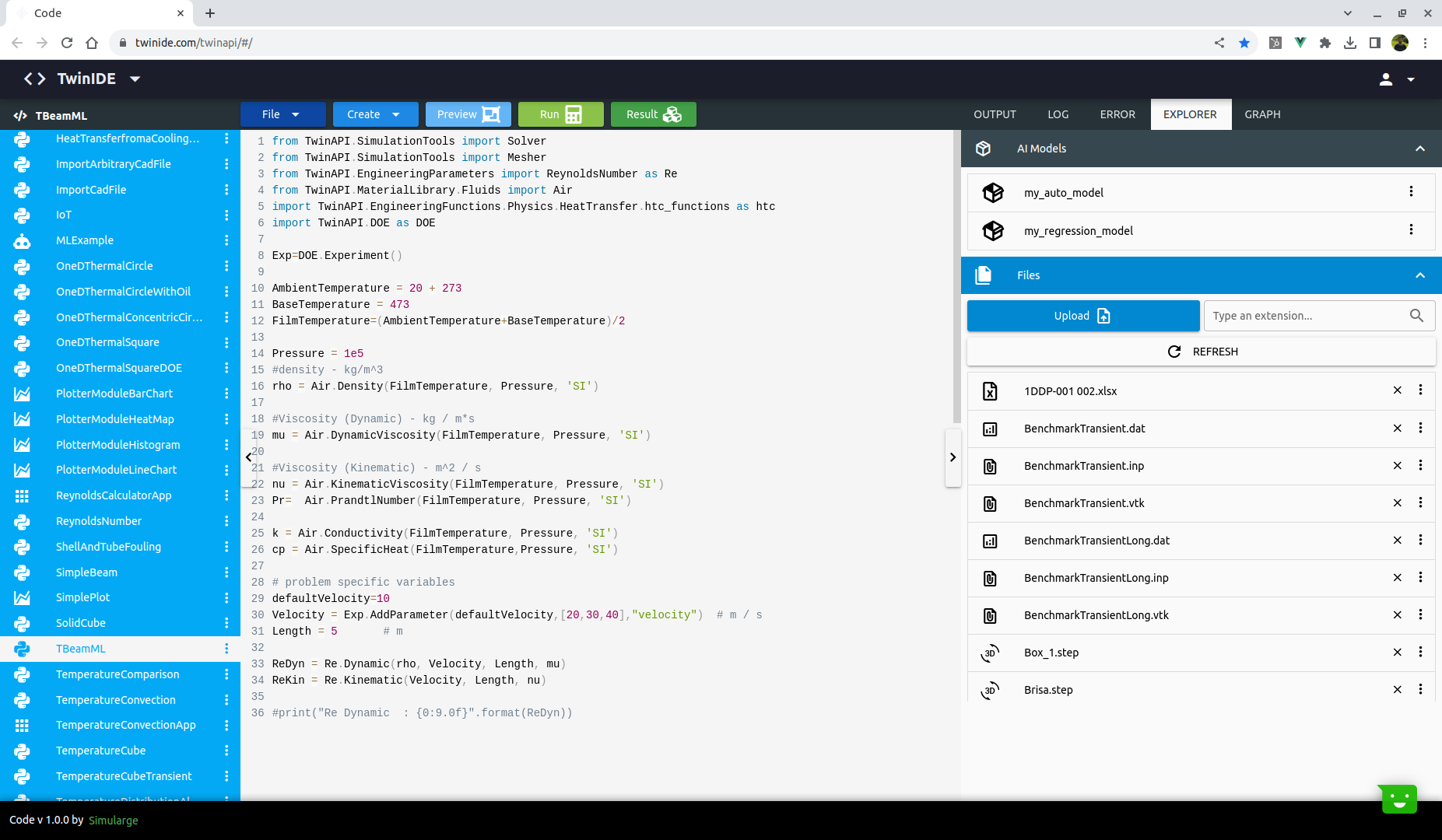
Task: Open the TemperatureConvectionApp project
Action: 125,725
